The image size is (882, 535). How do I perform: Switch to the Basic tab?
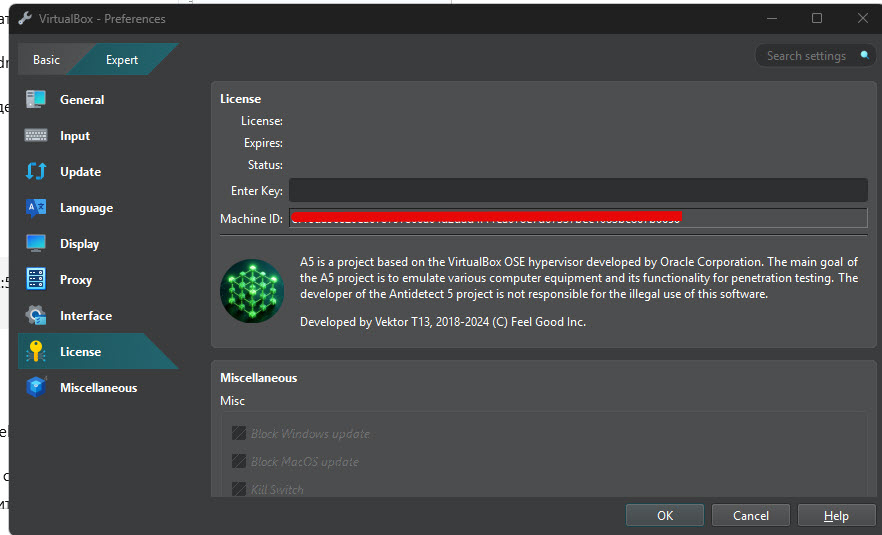(x=46, y=60)
